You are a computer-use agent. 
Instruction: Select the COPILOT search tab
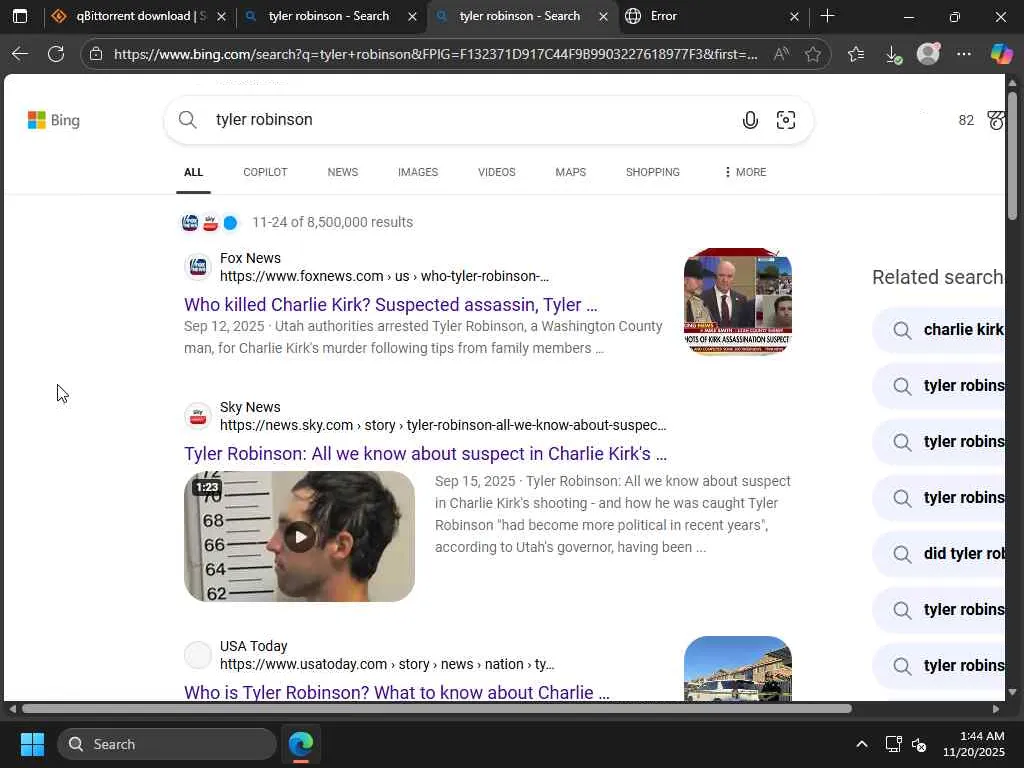(265, 172)
